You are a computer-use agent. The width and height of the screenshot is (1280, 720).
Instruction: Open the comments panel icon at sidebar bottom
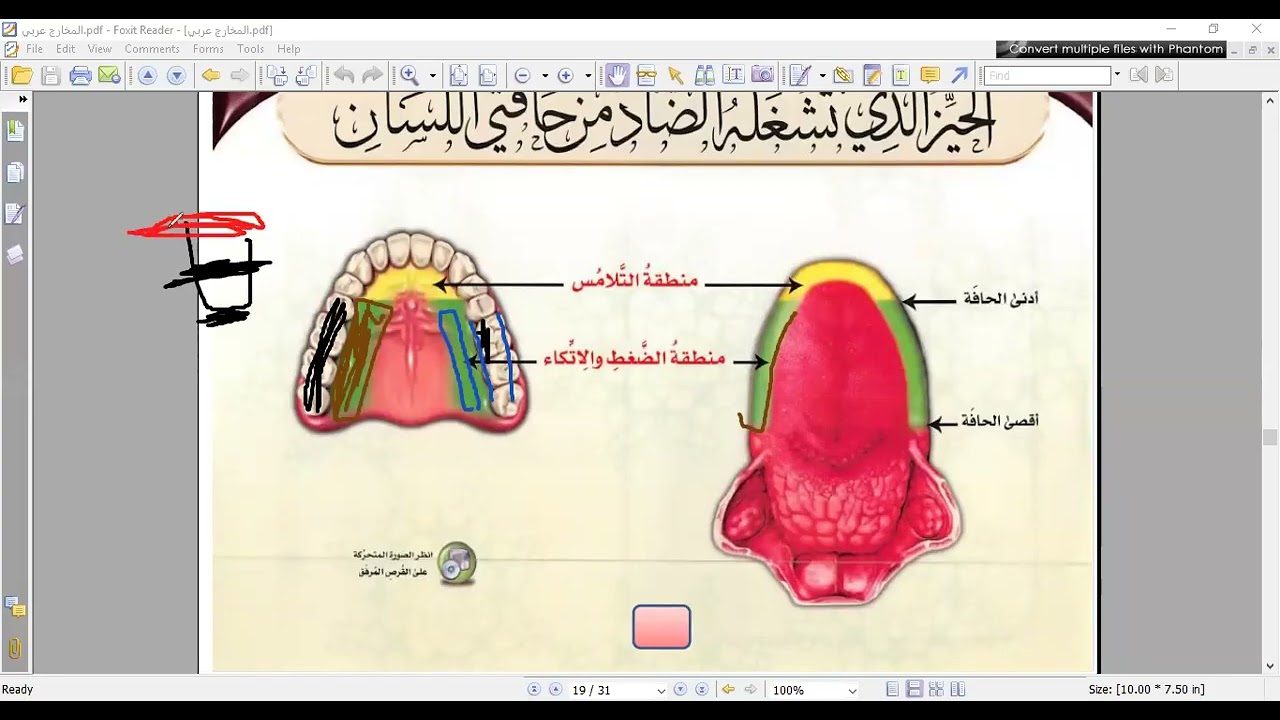pos(15,607)
